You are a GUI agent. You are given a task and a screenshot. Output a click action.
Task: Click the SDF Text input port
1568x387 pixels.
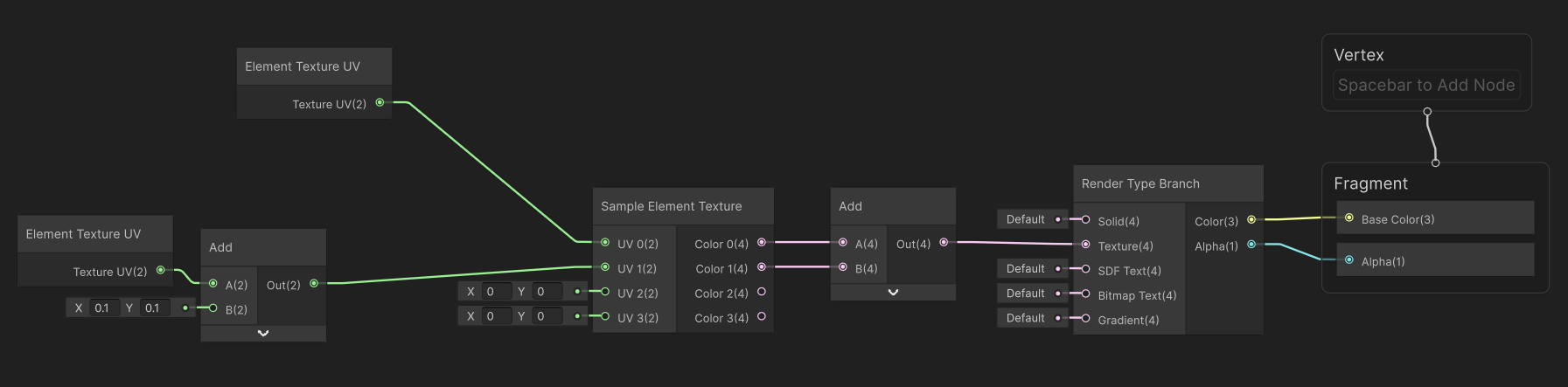pos(1085,269)
